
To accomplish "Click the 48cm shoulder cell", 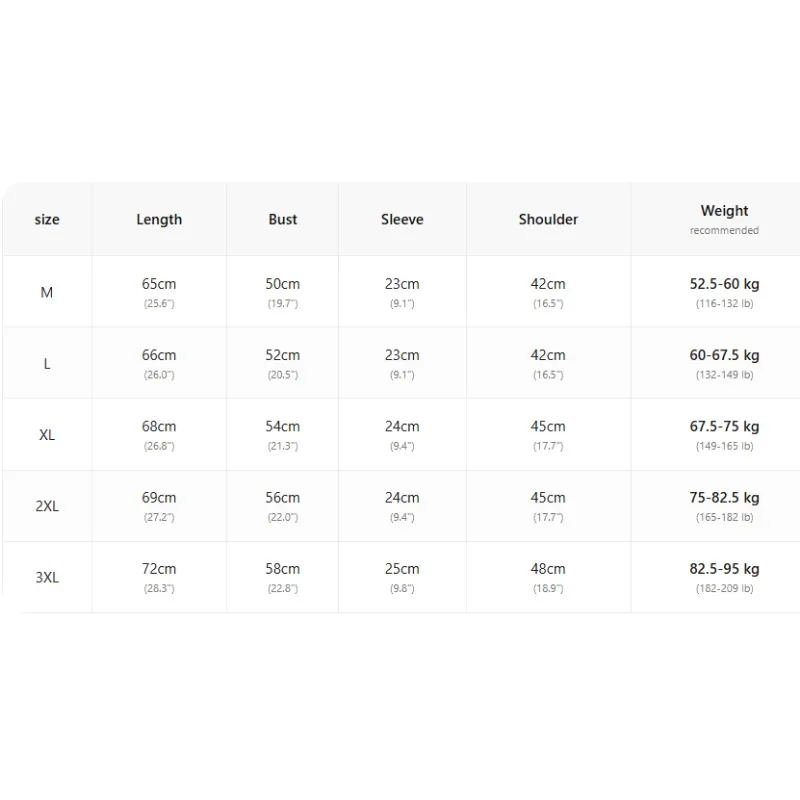I will tap(548, 578).
